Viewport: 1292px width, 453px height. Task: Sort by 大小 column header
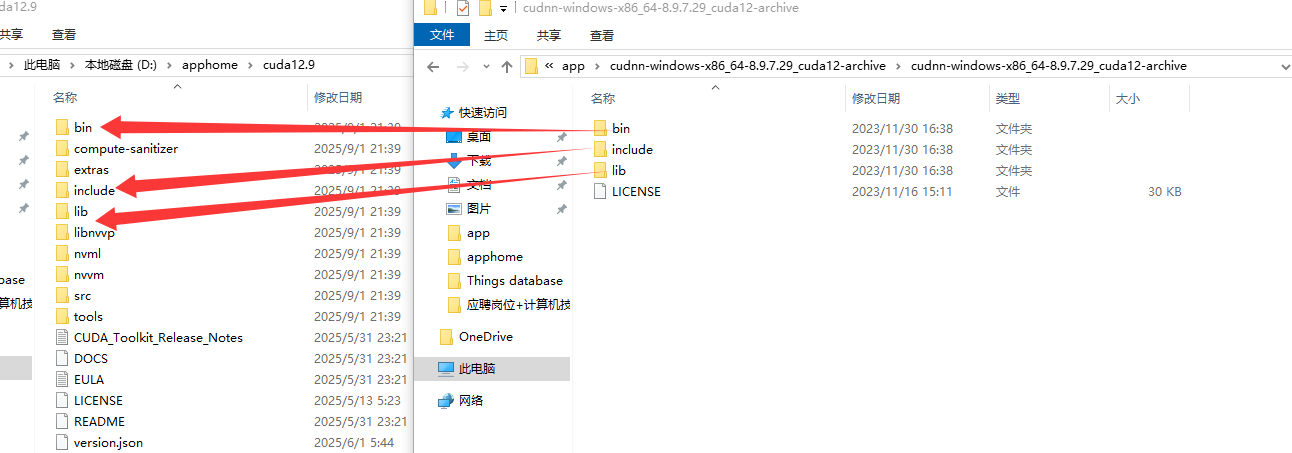point(1127,99)
